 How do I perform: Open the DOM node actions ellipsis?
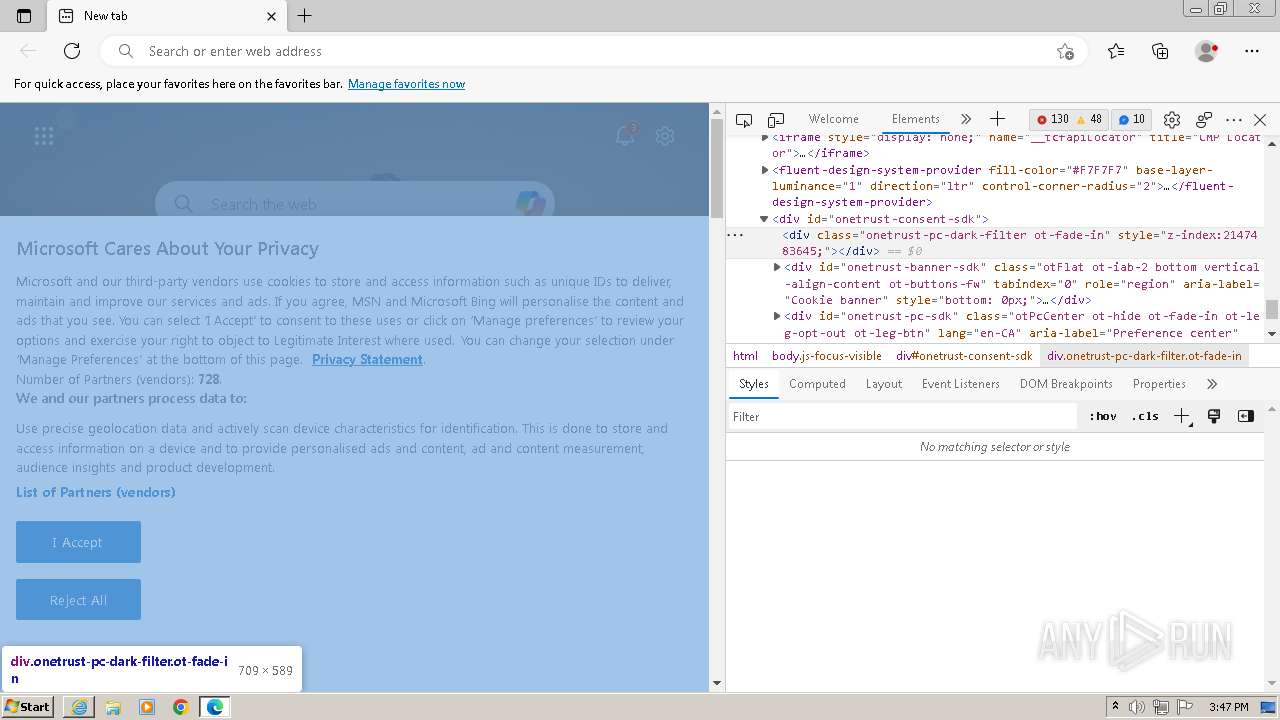pyautogui.click(x=735, y=235)
